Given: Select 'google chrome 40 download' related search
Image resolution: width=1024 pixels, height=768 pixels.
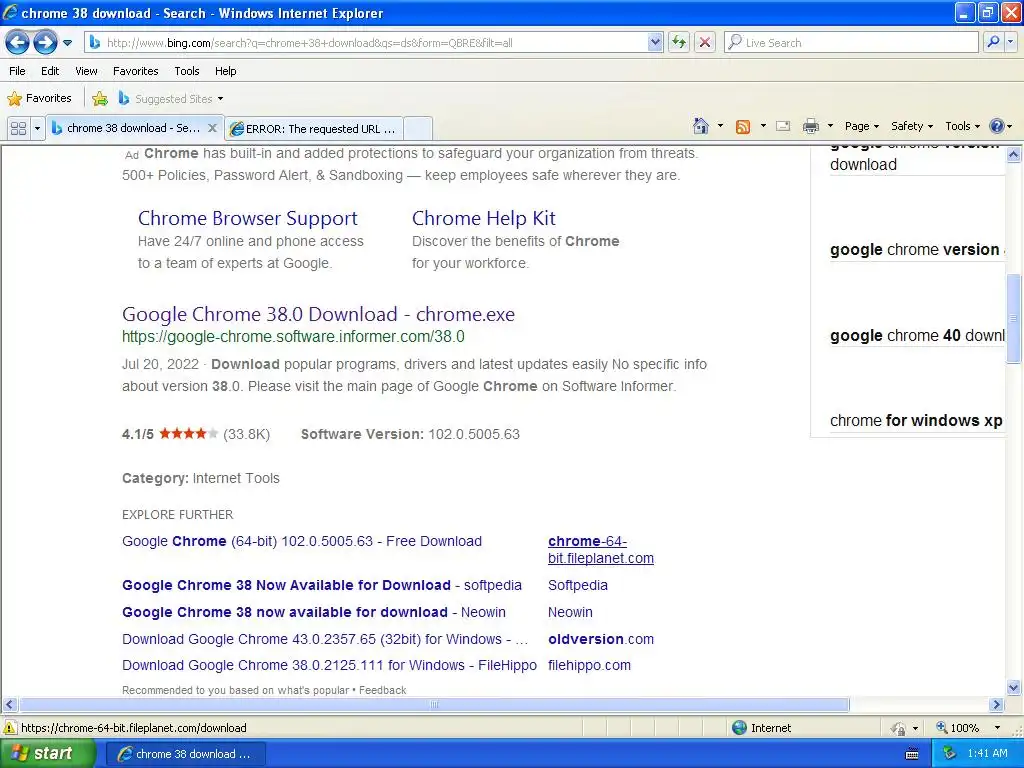Looking at the screenshot, I should tap(917, 336).
